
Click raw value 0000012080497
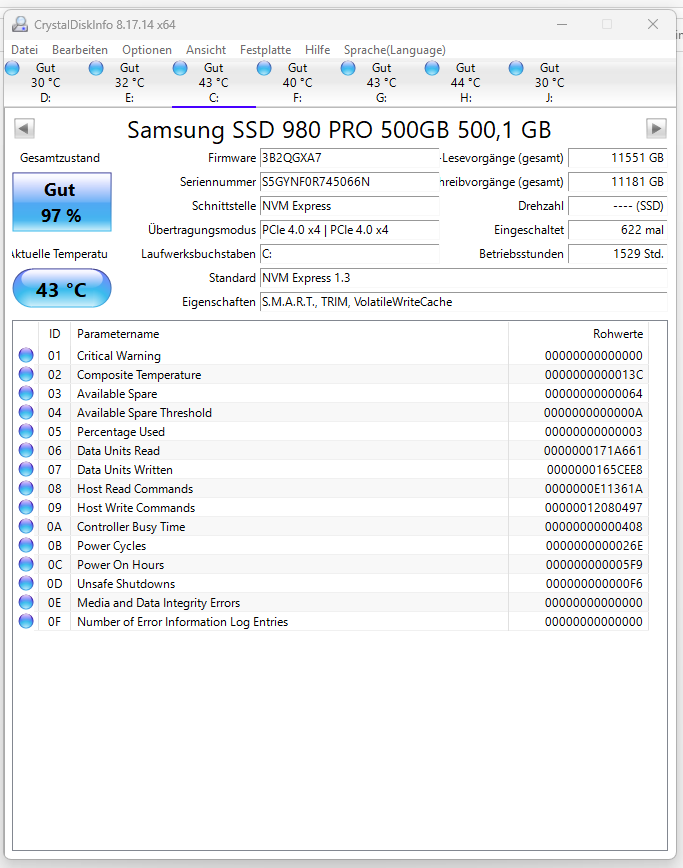click(593, 508)
